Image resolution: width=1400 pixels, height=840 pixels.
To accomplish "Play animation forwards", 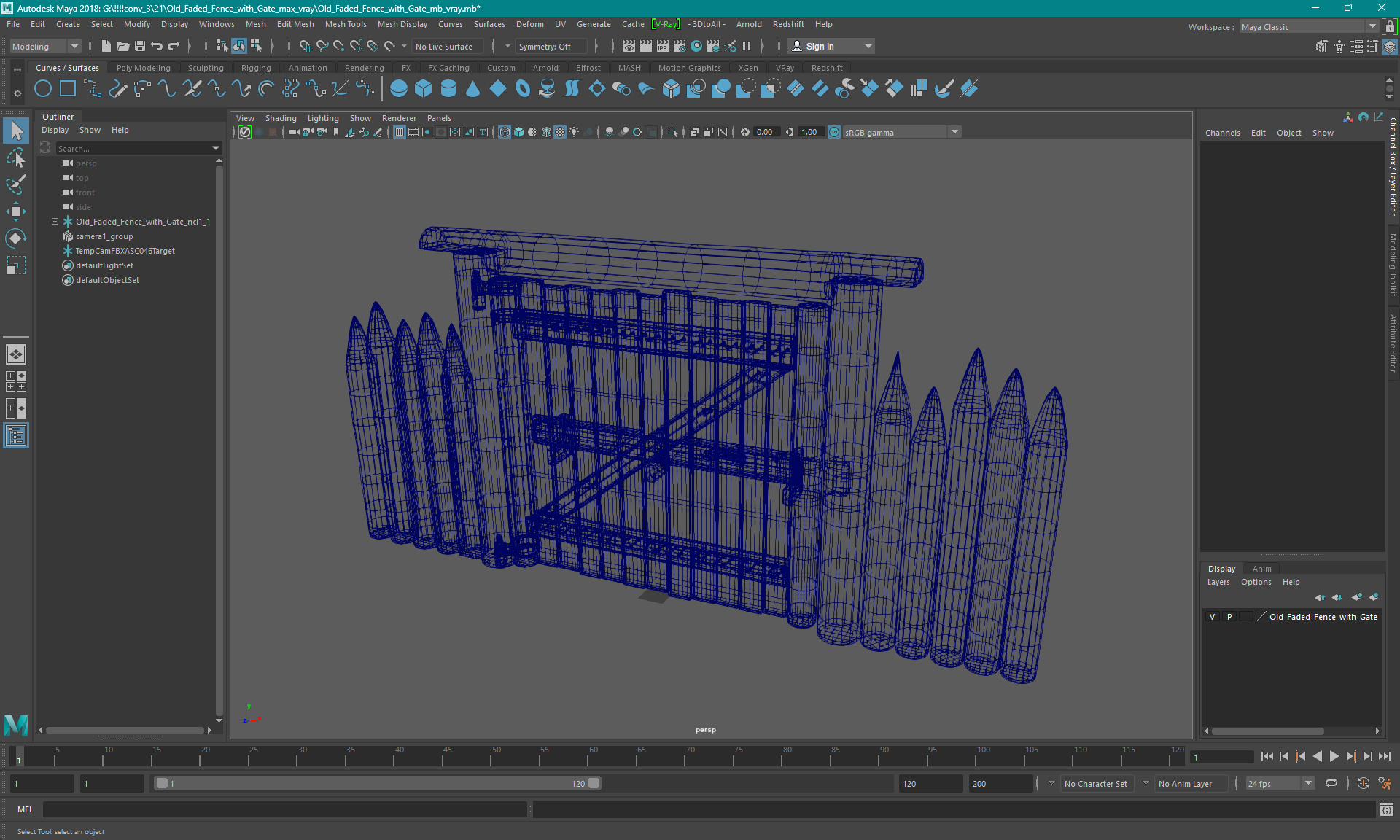I will click(x=1334, y=756).
